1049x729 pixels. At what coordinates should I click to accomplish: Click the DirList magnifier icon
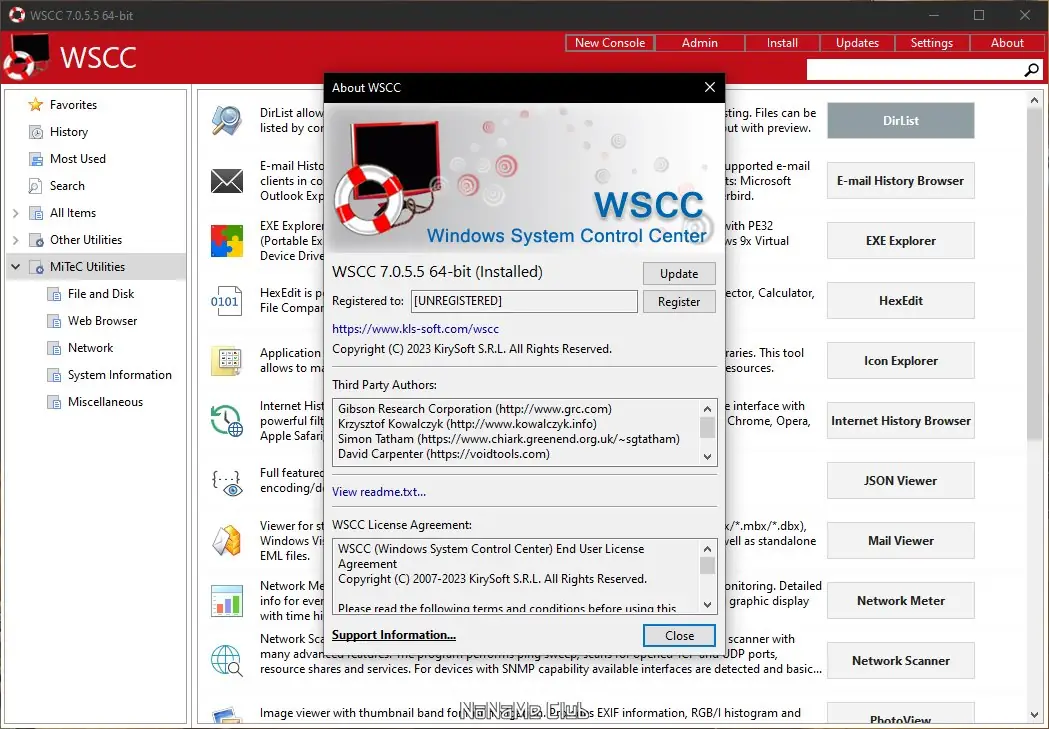227,120
